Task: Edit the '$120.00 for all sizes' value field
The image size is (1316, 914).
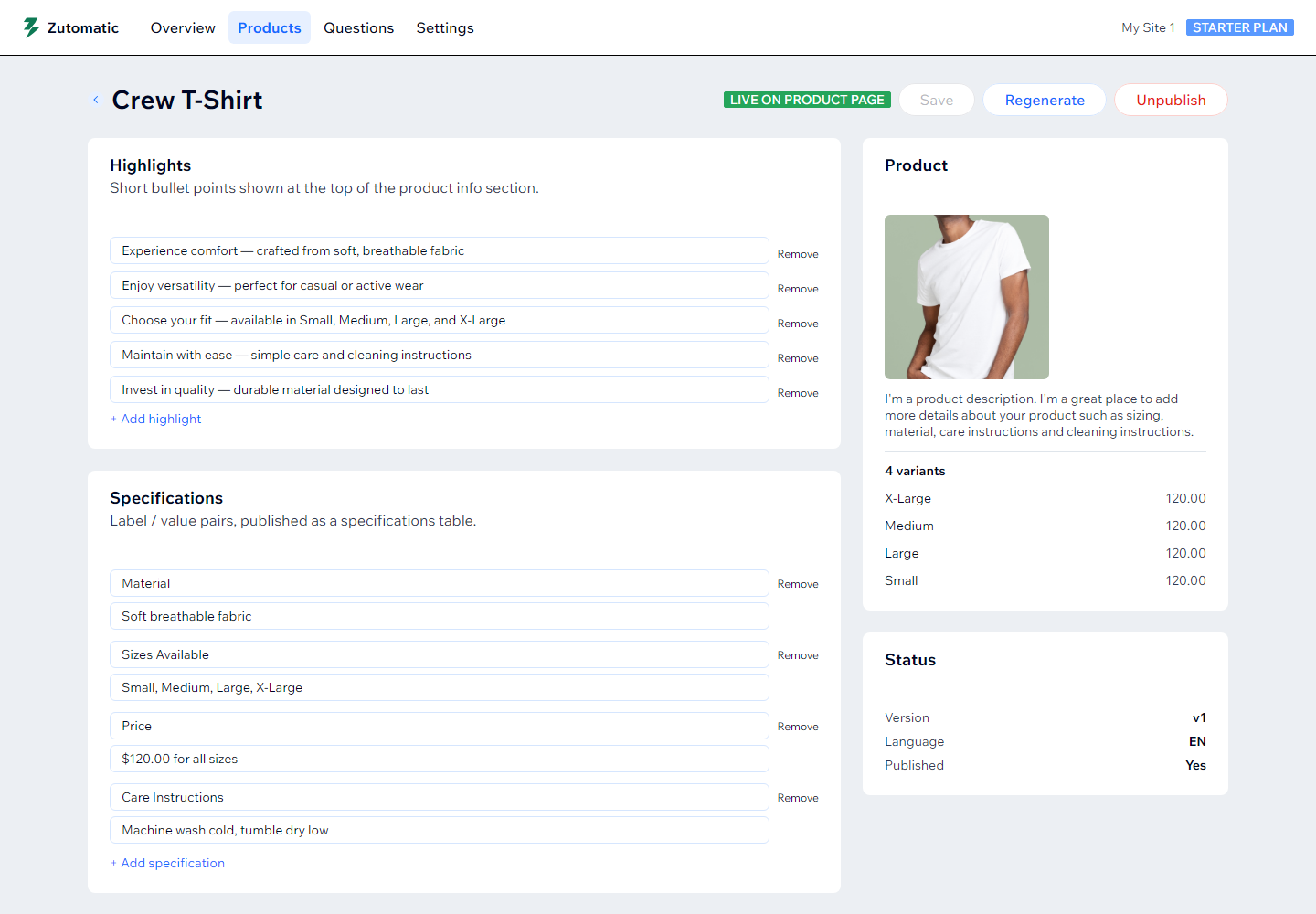Action: (x=440, y=759)
